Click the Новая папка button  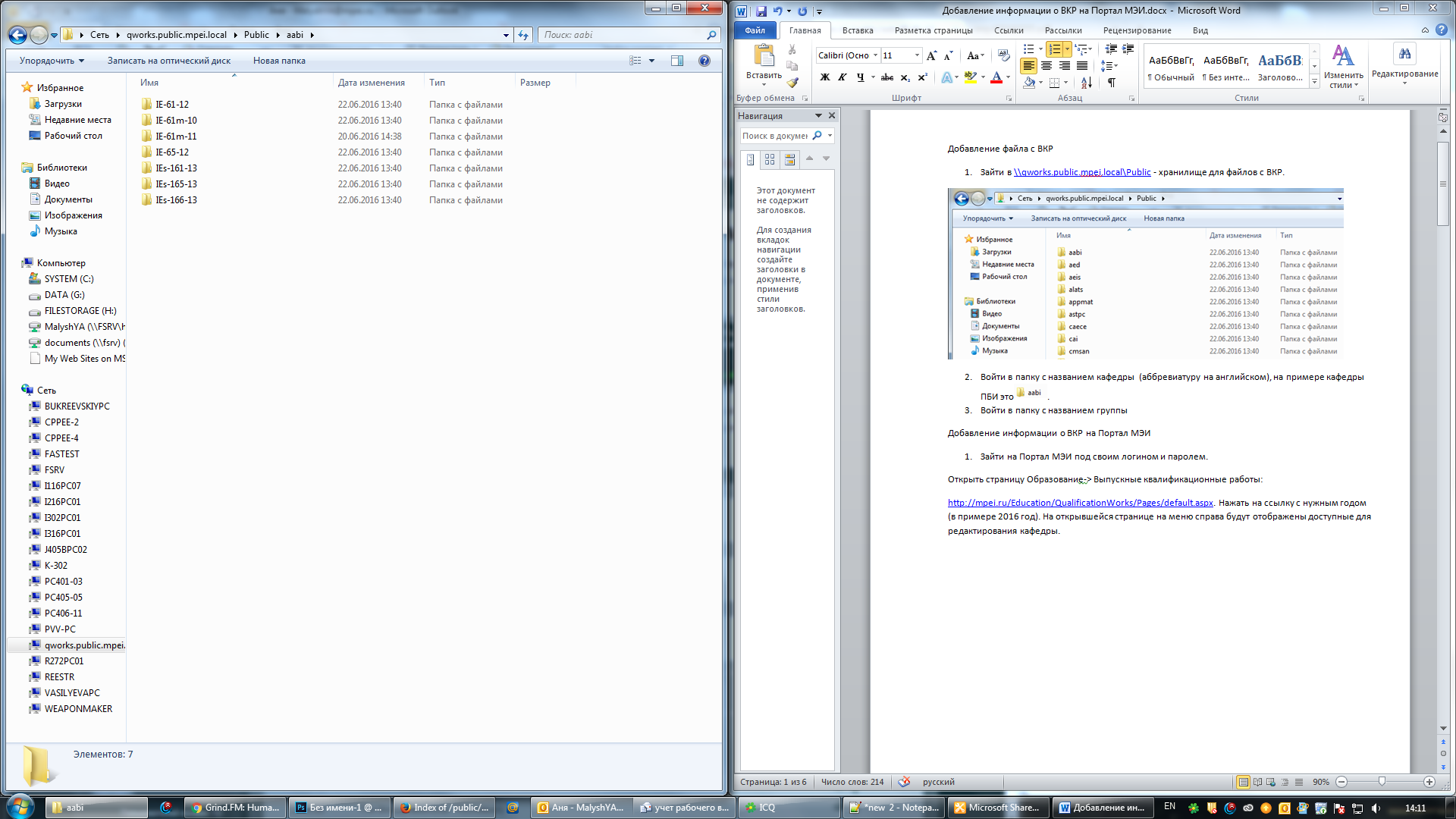pos(279,61)
